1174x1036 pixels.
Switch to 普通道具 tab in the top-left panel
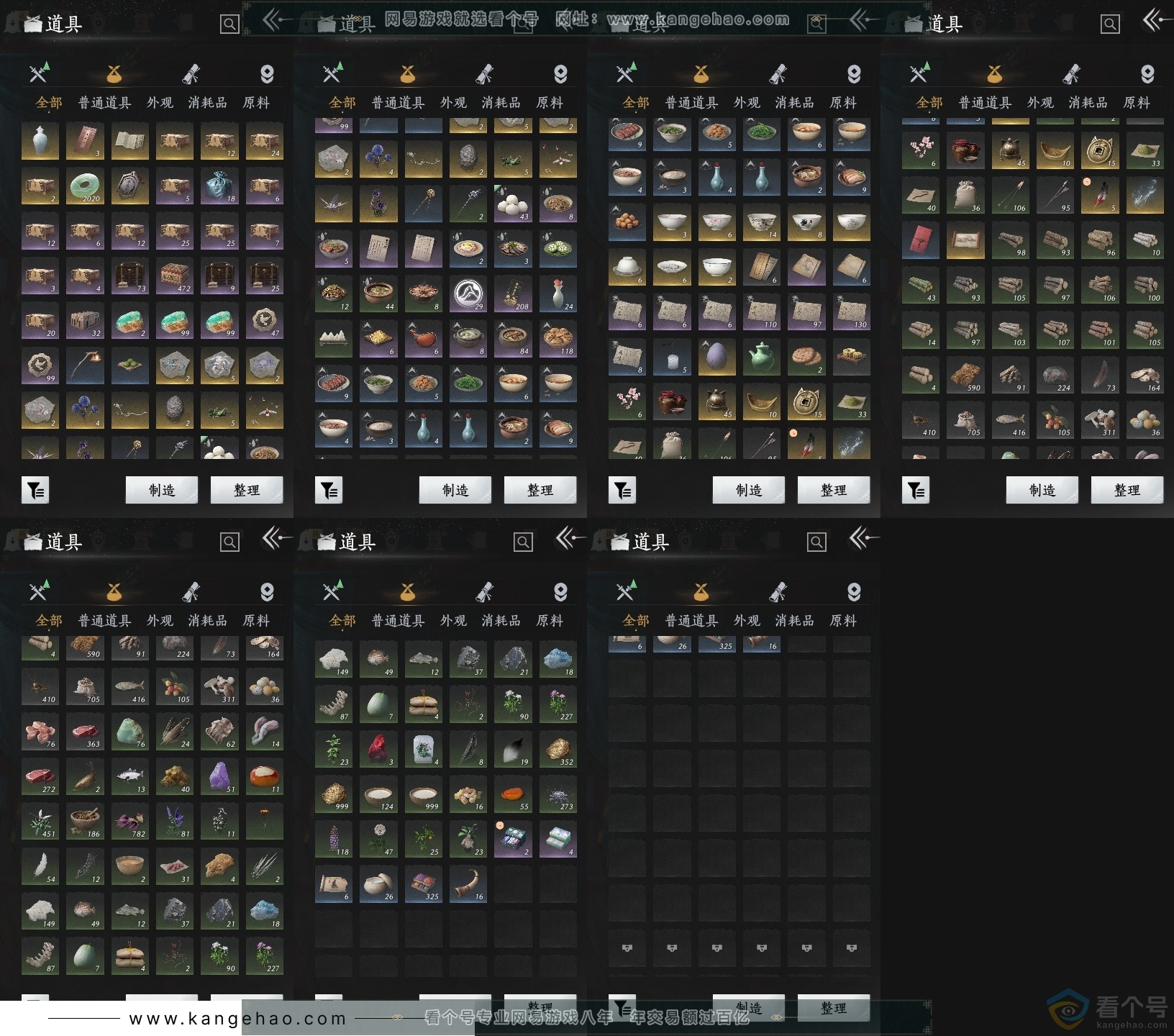point(104,103)
